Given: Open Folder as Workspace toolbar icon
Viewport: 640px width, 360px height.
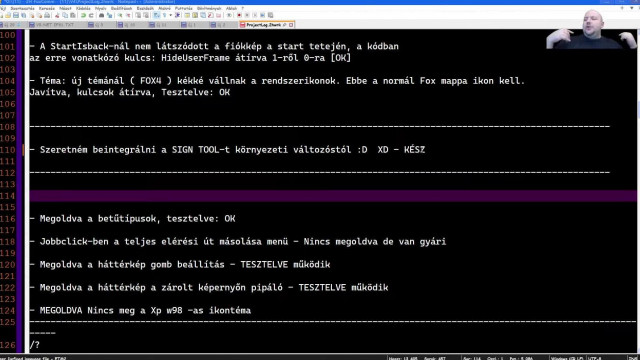Looking at the screenshot, I should [218, 16].
